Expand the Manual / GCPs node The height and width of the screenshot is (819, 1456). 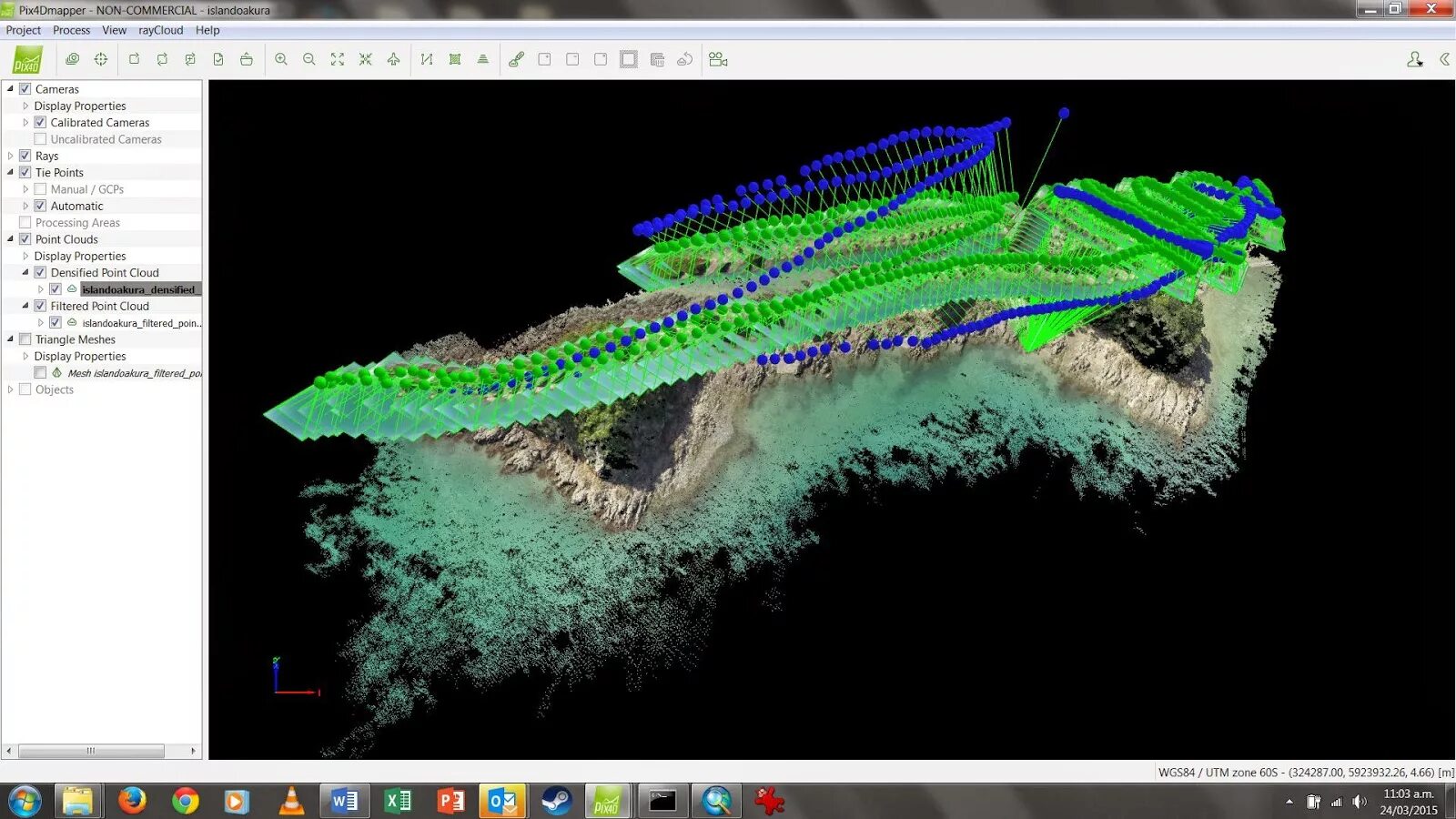25,189
